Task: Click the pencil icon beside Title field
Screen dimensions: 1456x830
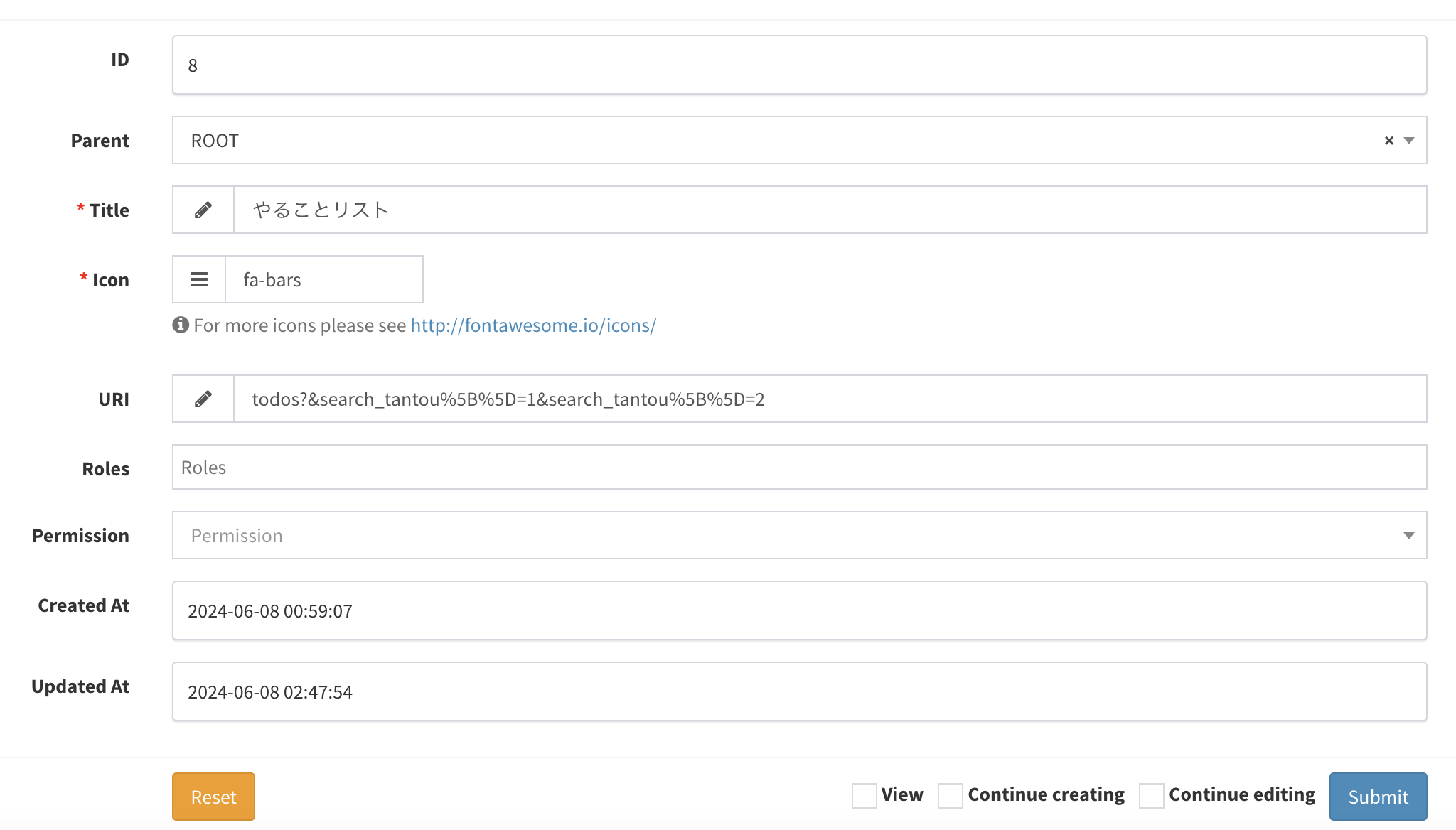Action: pyautogui.click(x=203, y=210)
